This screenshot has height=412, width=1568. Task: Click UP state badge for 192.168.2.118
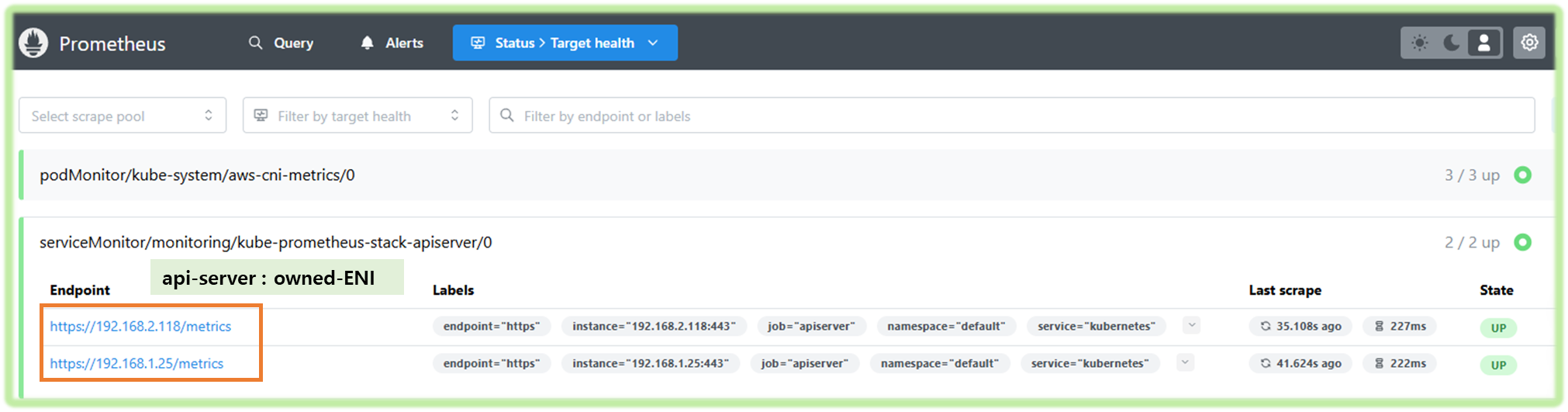tap(1498, 327)
